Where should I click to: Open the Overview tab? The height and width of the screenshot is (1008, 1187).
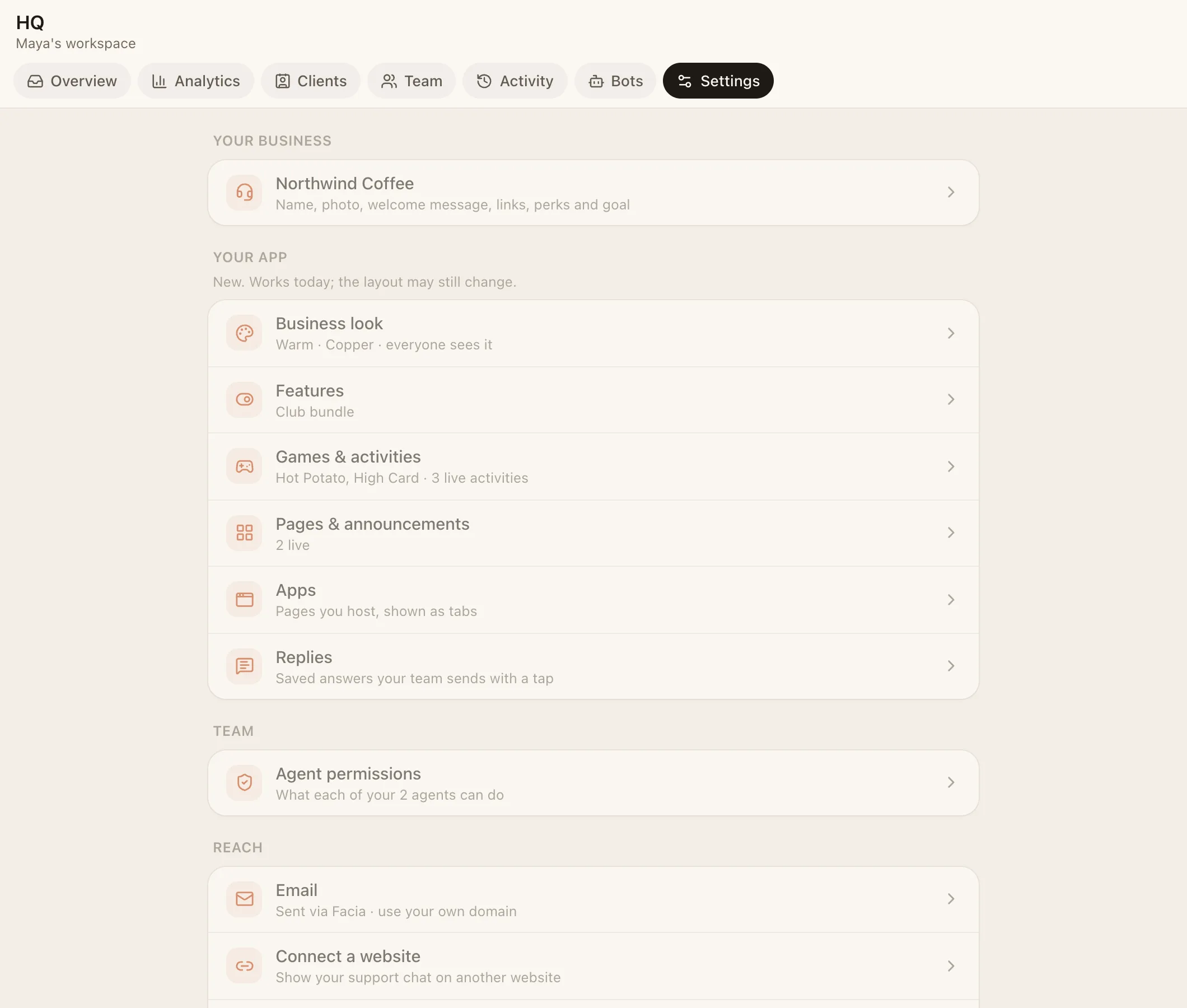pyautogui.click(x=72, y=81)
